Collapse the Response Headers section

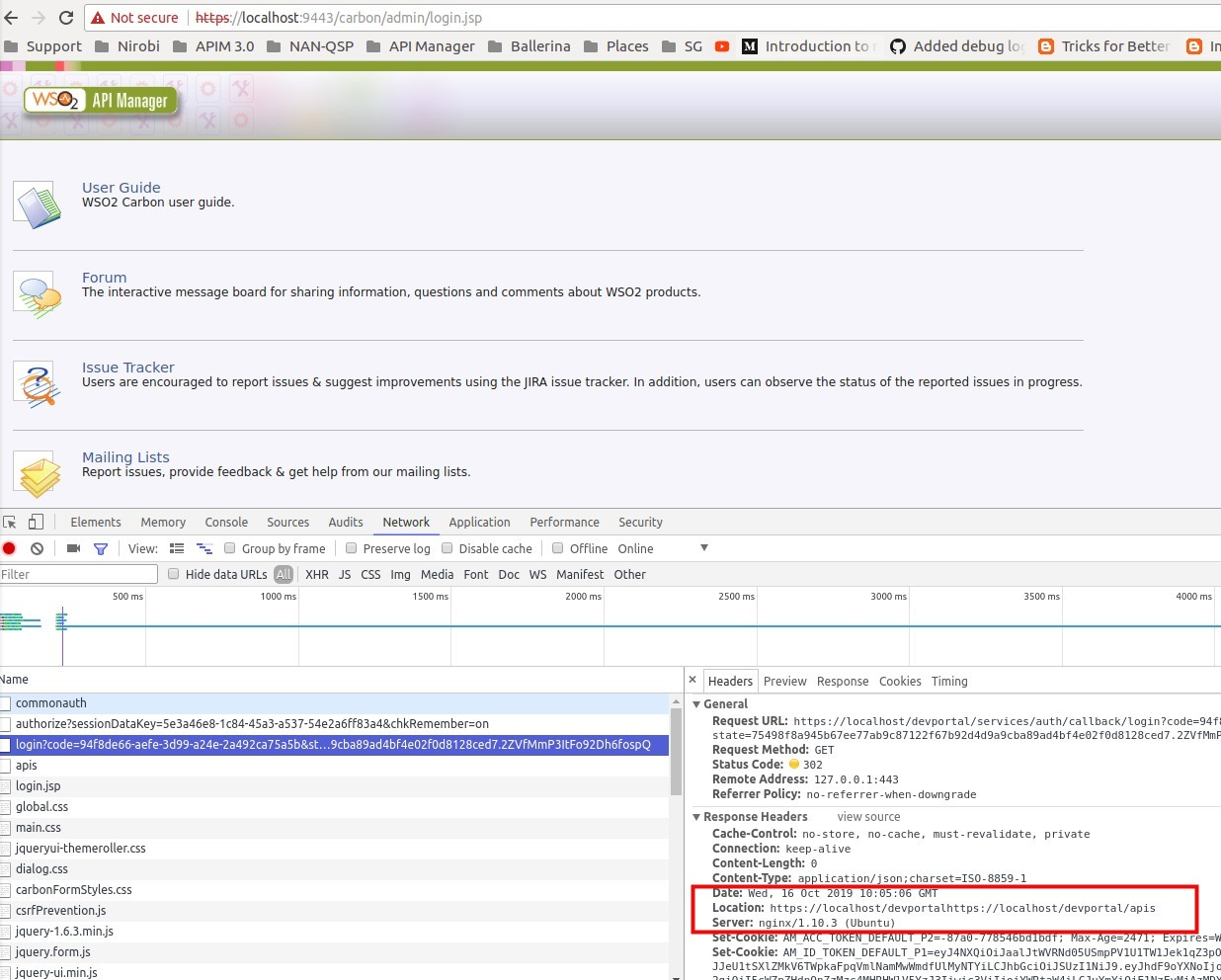tap(696, 817)
